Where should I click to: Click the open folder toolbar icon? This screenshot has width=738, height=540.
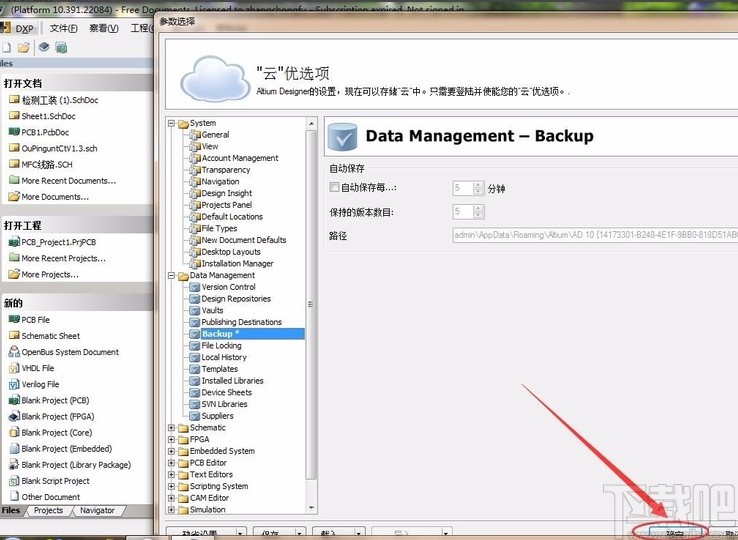tap(24, 48)
